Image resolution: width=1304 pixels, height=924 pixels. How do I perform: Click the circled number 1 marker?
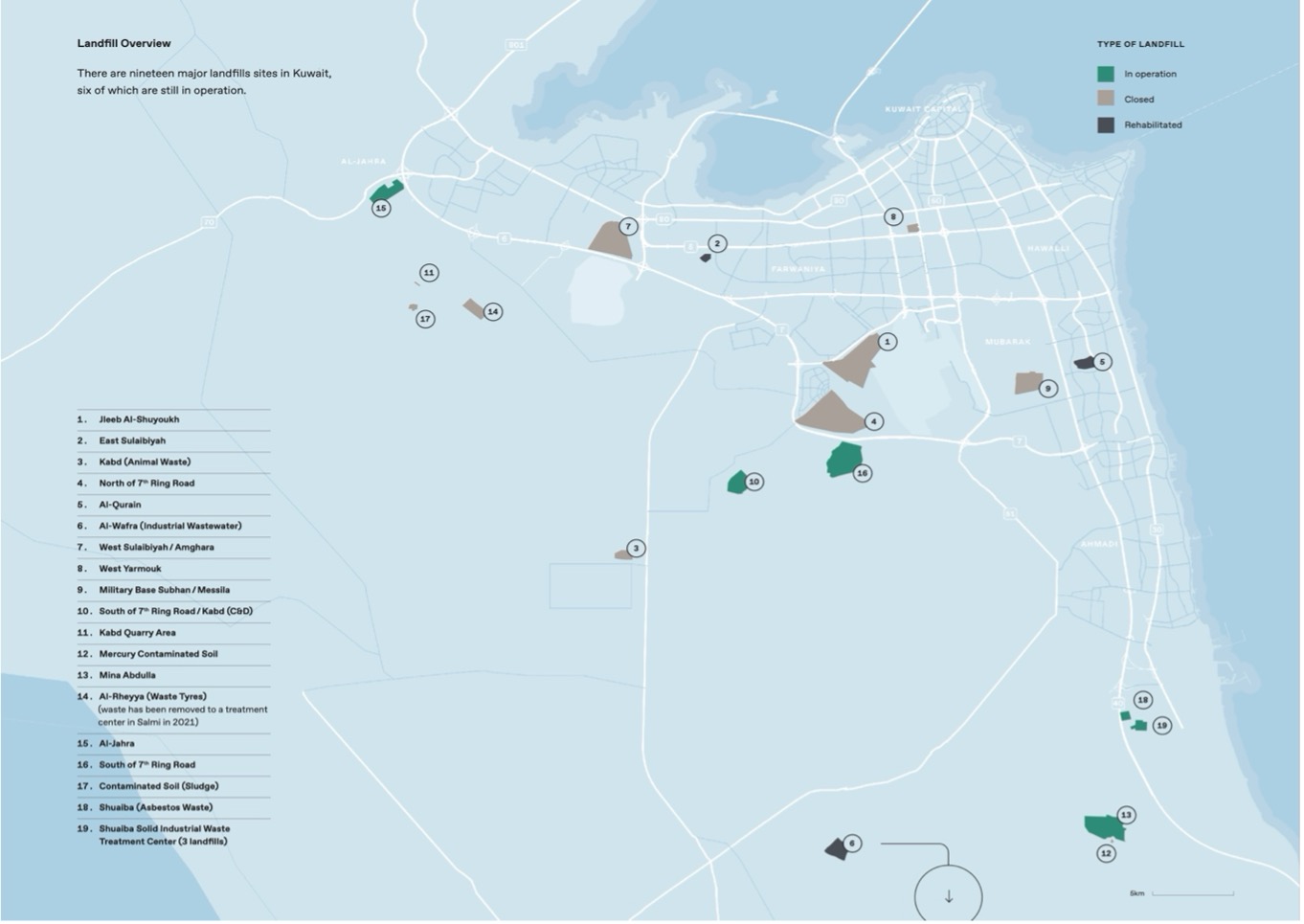pos(888,342)
